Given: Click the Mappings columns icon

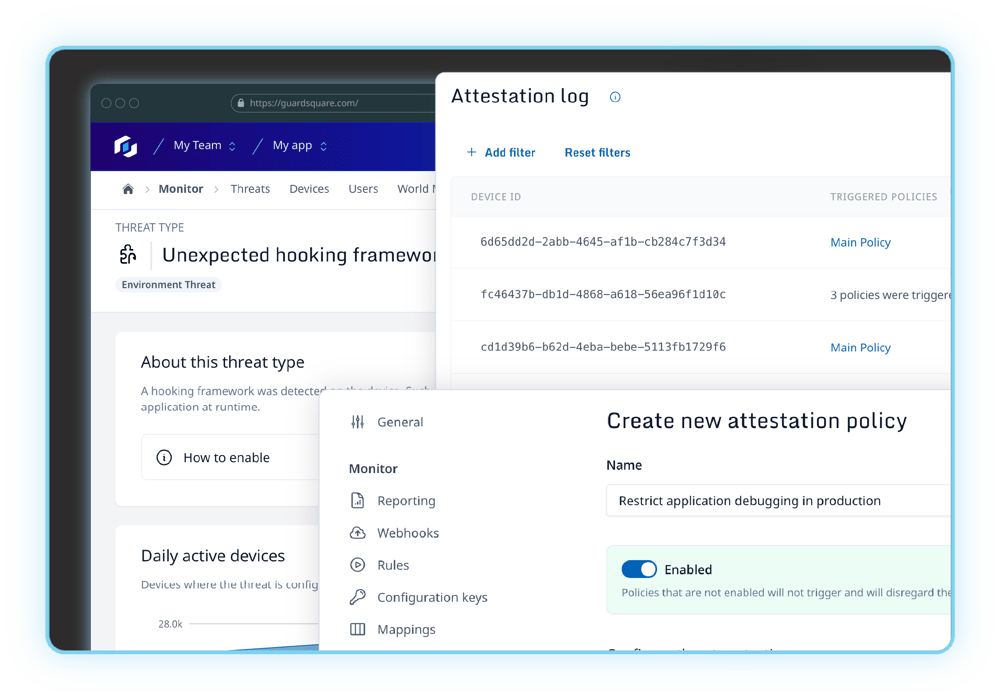Looking at the screenshot, I should pyautogui.click(x=358, y=629).
